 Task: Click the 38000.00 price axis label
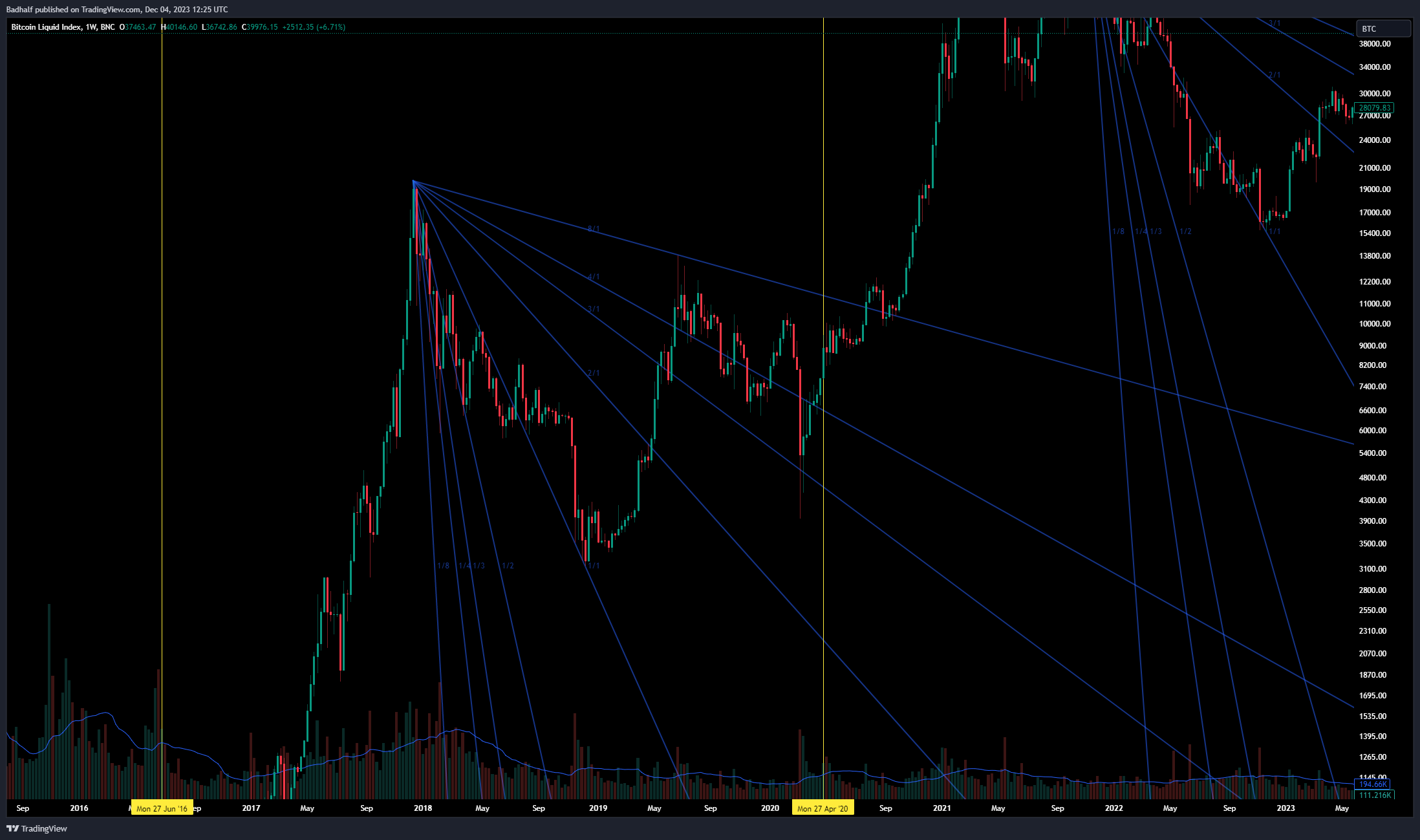coord(1375,44)
